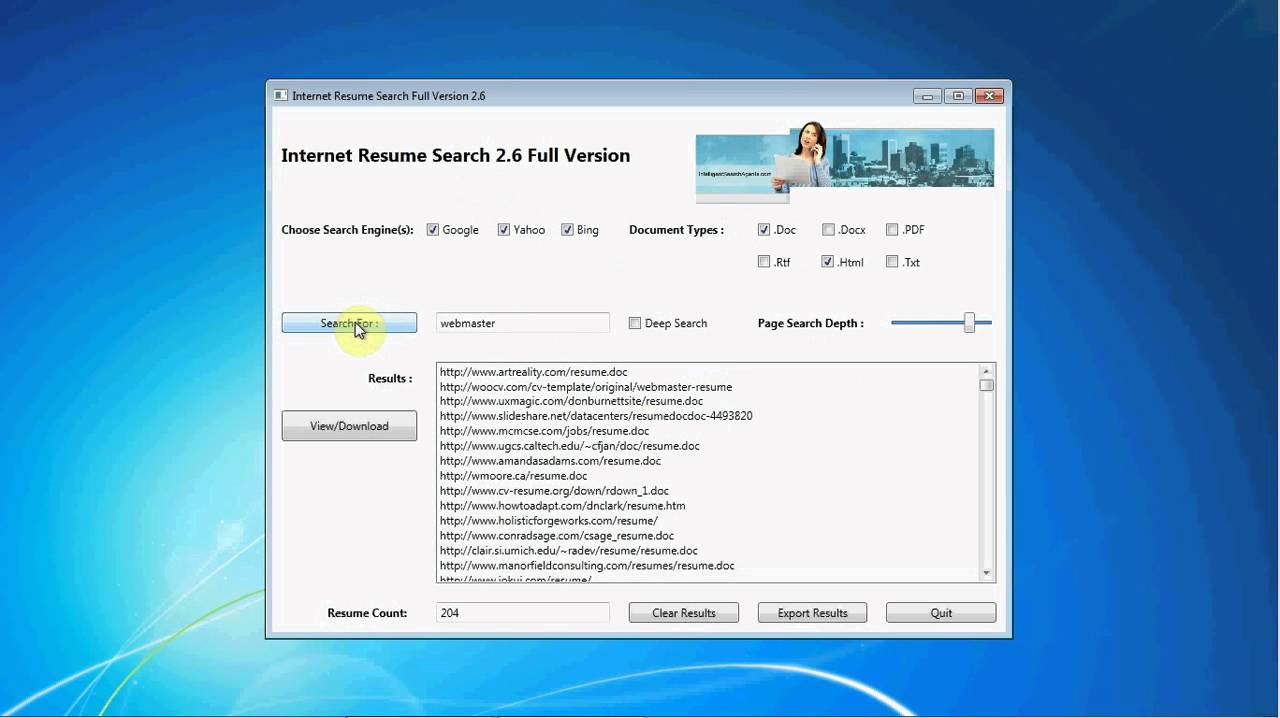This screenshot has height=718, width=1280.
Task: Select the cv-resume.org rdown_1.doc result
Action: (x=554, y=491)
